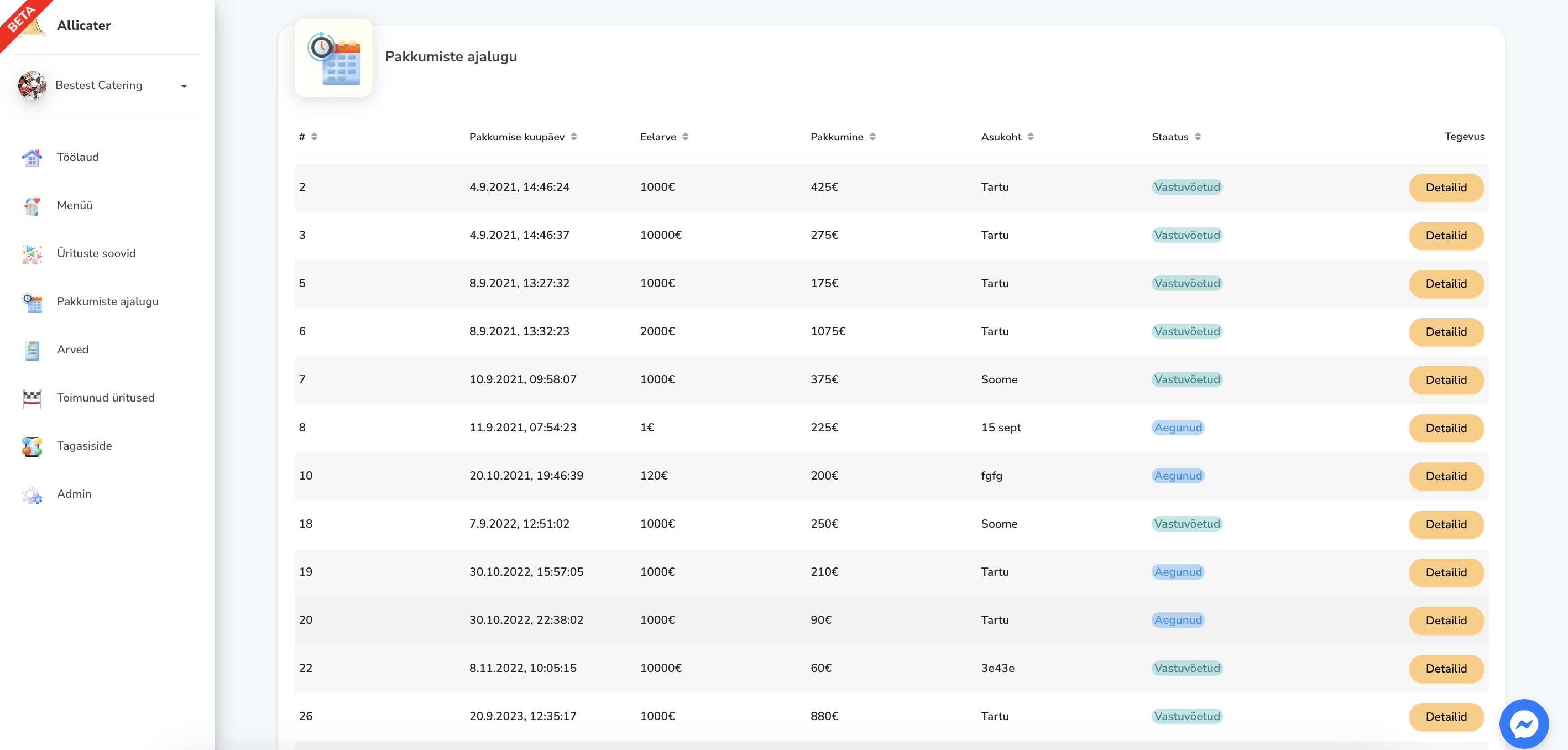The image size is (1568, 750).
Task: Click the Töölaud house icon
Action: (32, 158)
